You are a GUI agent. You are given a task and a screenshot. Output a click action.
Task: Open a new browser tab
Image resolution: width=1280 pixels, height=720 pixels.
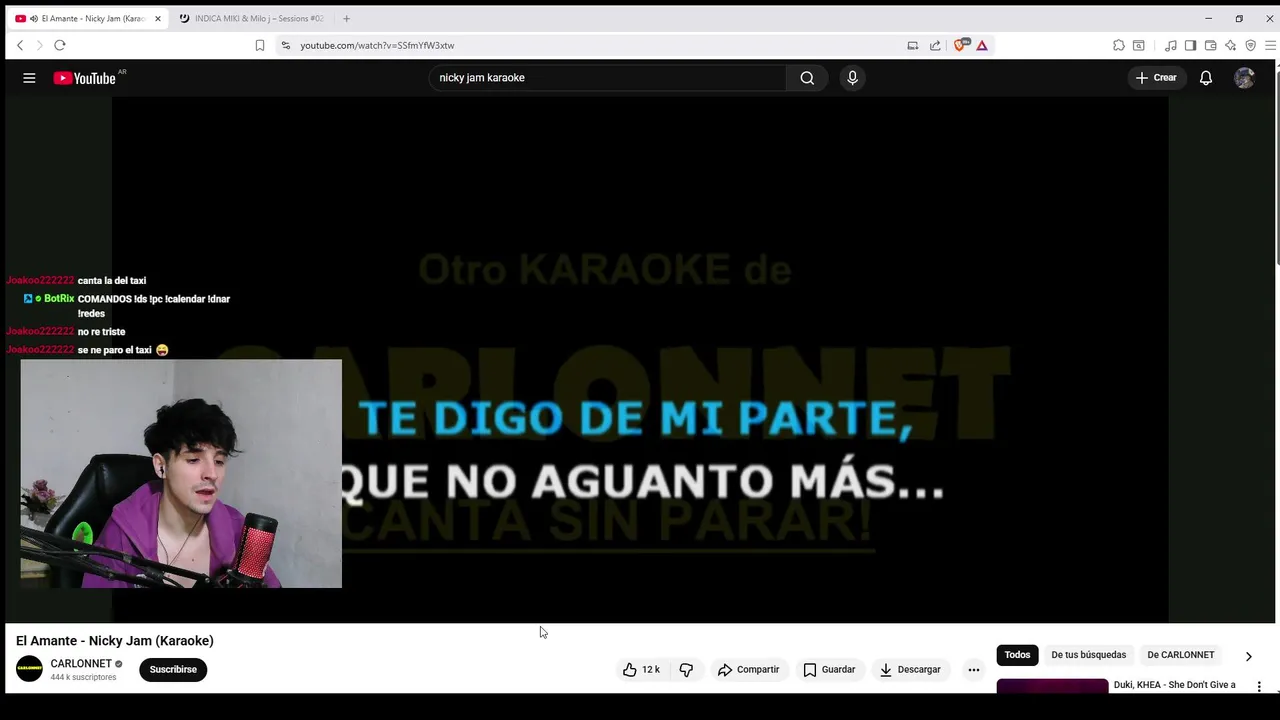346,19
